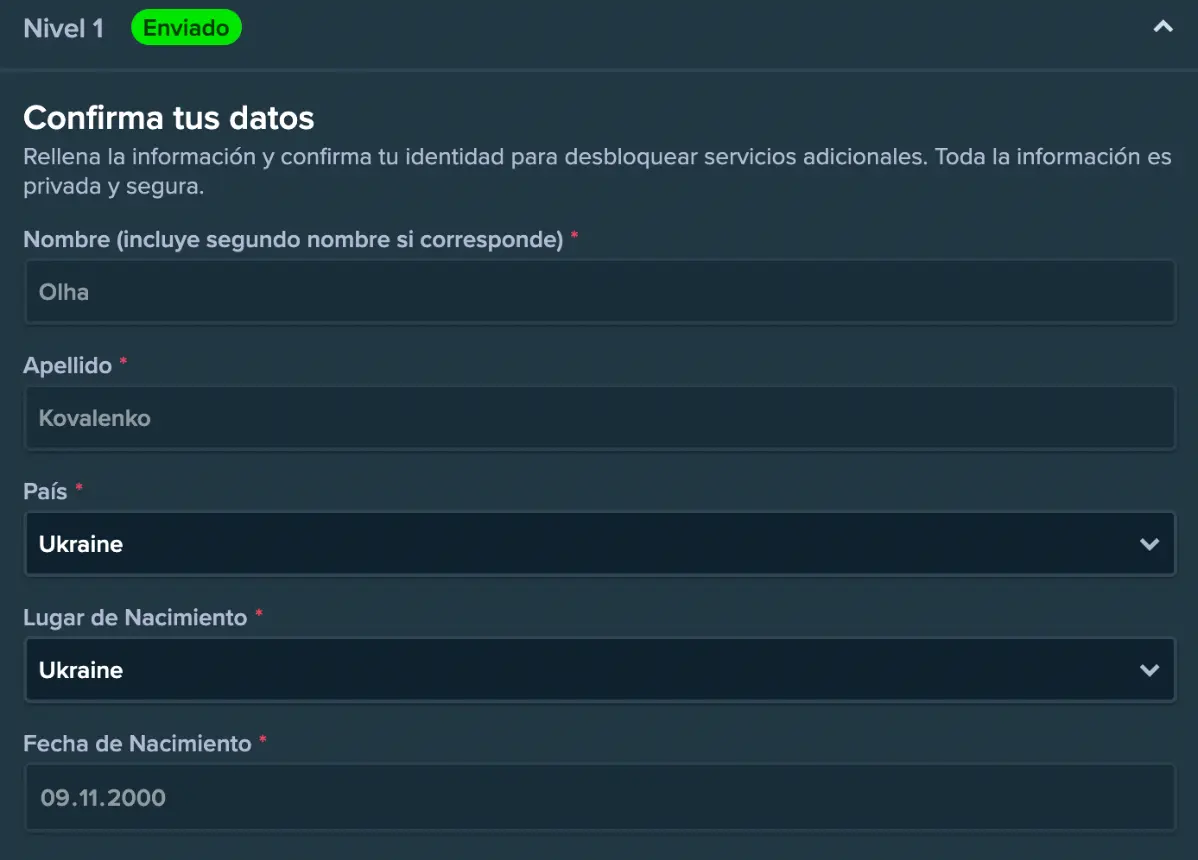Viewport: 1198px width, 860px height.
Task: Collapse the Nivel 1 section chevron
Action: [x=1162, y=28]
